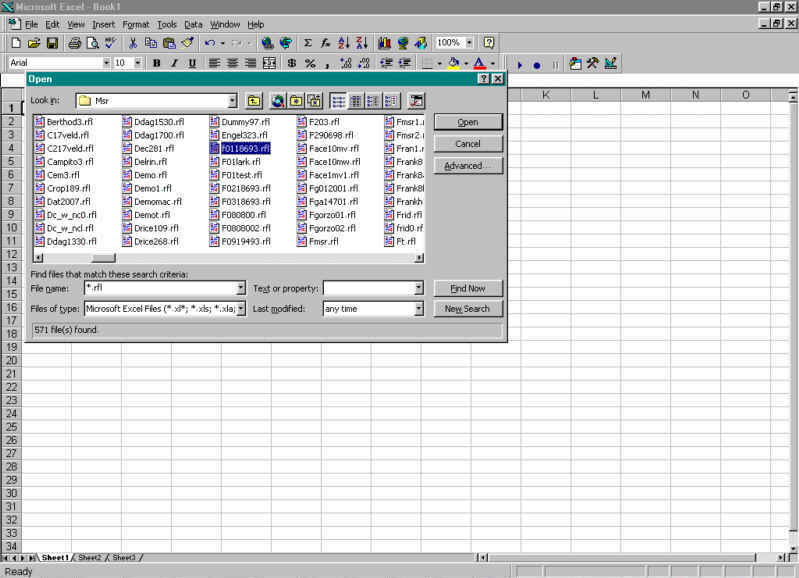Run spelling check toolbar icon

pos(111,43)
